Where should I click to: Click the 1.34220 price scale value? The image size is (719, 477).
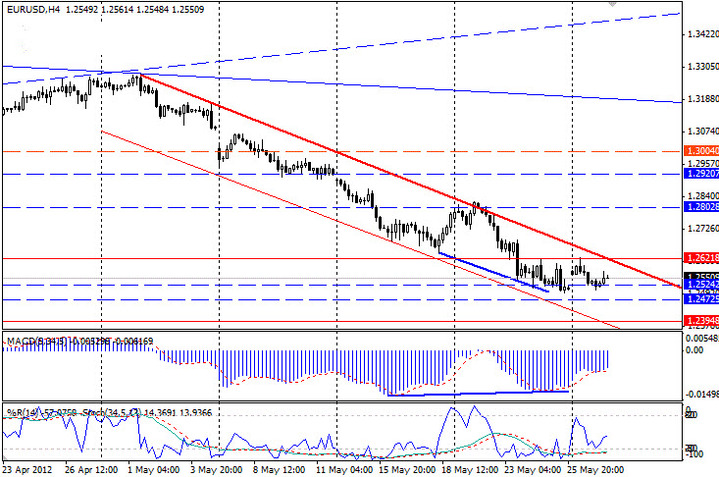(x=700, y=35)
